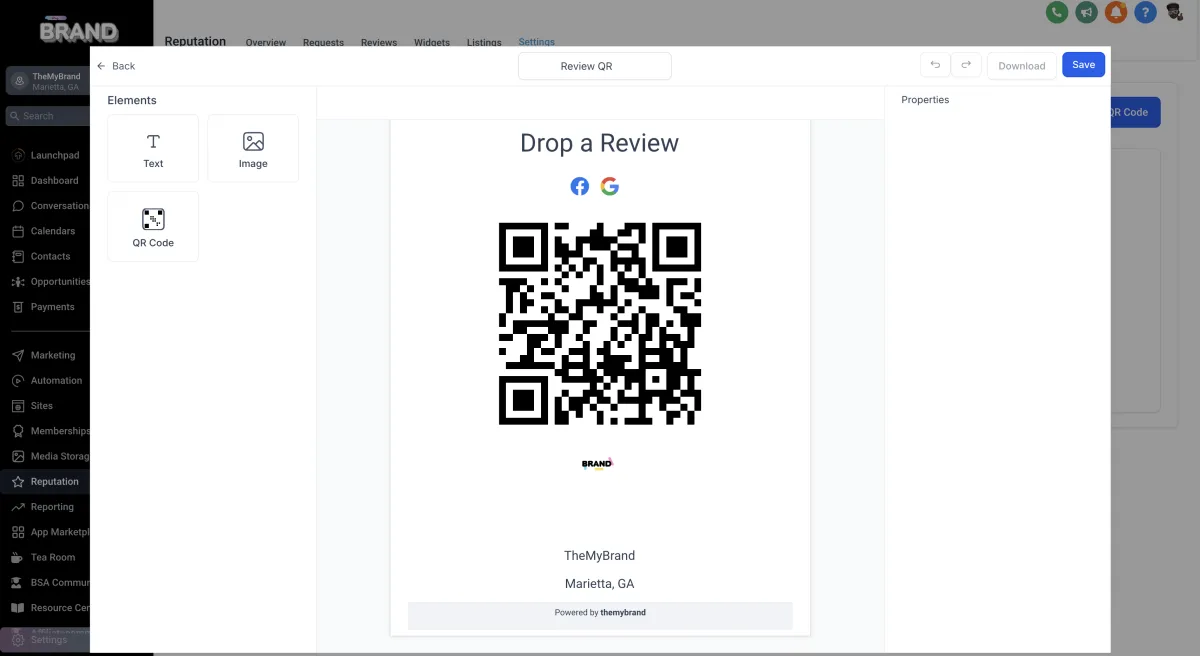Viewport: 1200px width, 656px height.
Task: Add a Text element
Action: coord(153,149)
